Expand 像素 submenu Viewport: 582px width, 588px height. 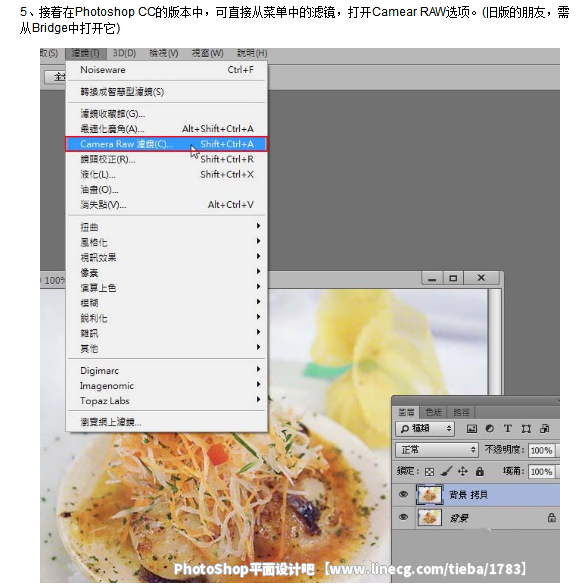(166, 273)
